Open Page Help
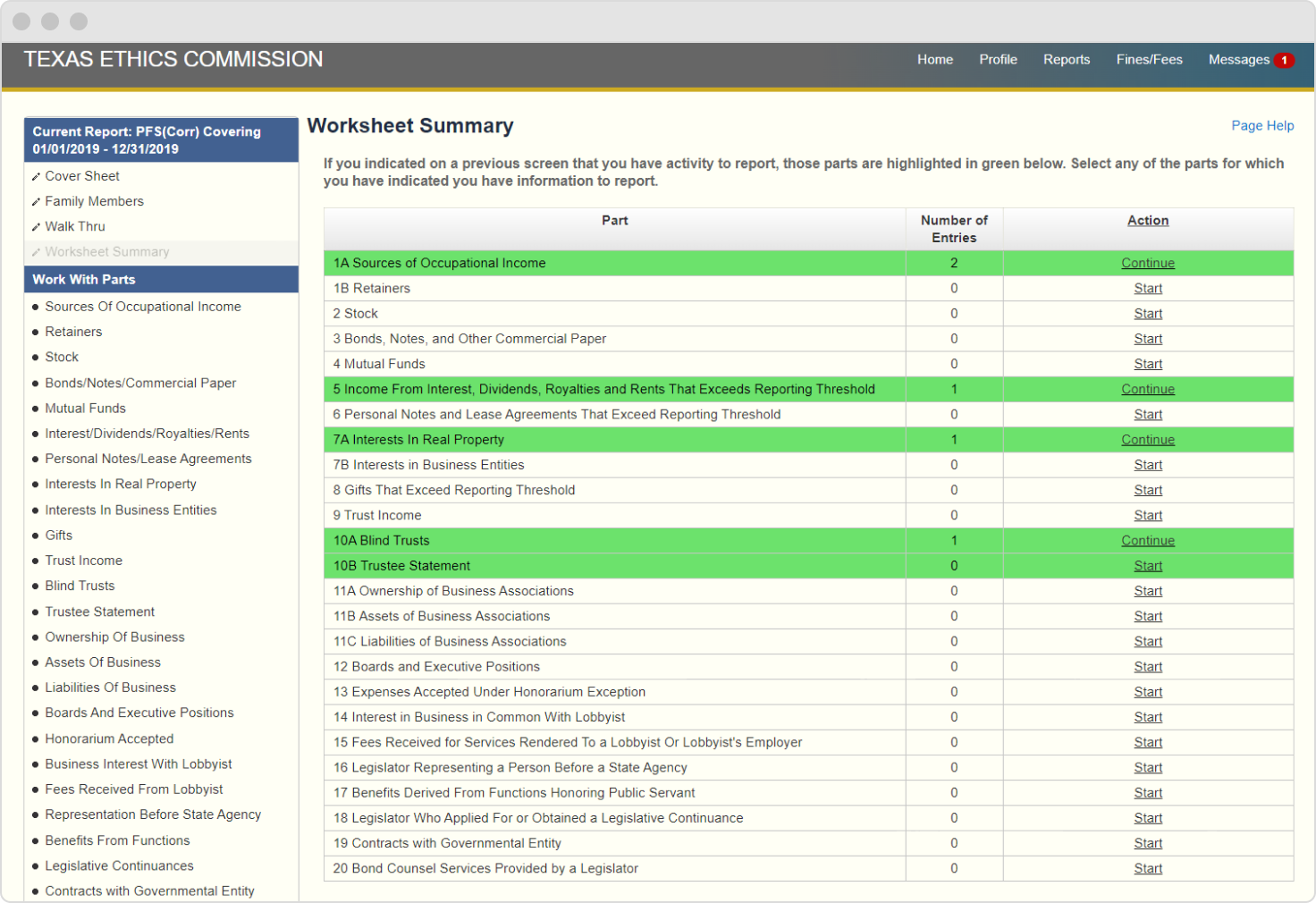 pos(1262,125)
